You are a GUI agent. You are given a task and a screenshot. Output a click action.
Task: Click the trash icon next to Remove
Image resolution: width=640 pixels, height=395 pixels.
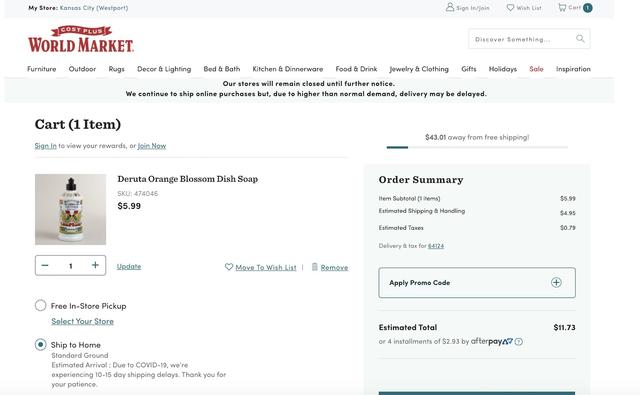[315, 267]
